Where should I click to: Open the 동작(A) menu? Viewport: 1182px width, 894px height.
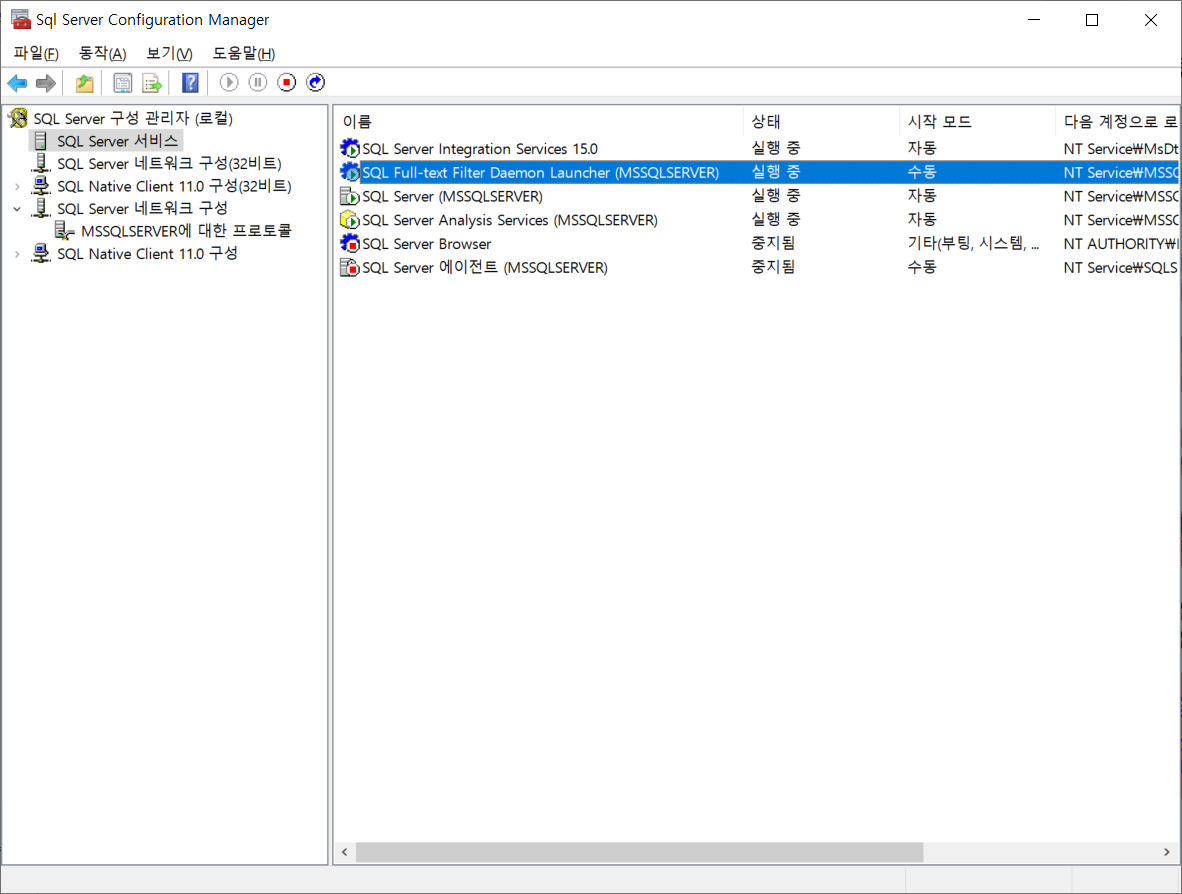click(x=103, y=54)
